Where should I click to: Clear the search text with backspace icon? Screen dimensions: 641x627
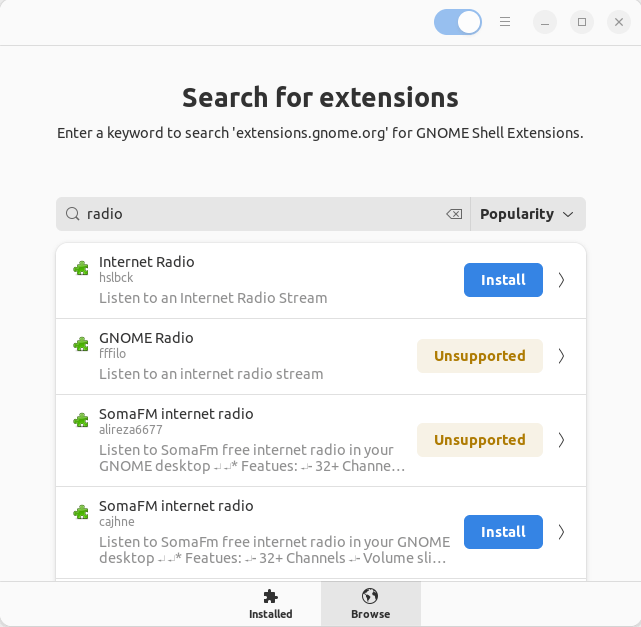[454, 214]
